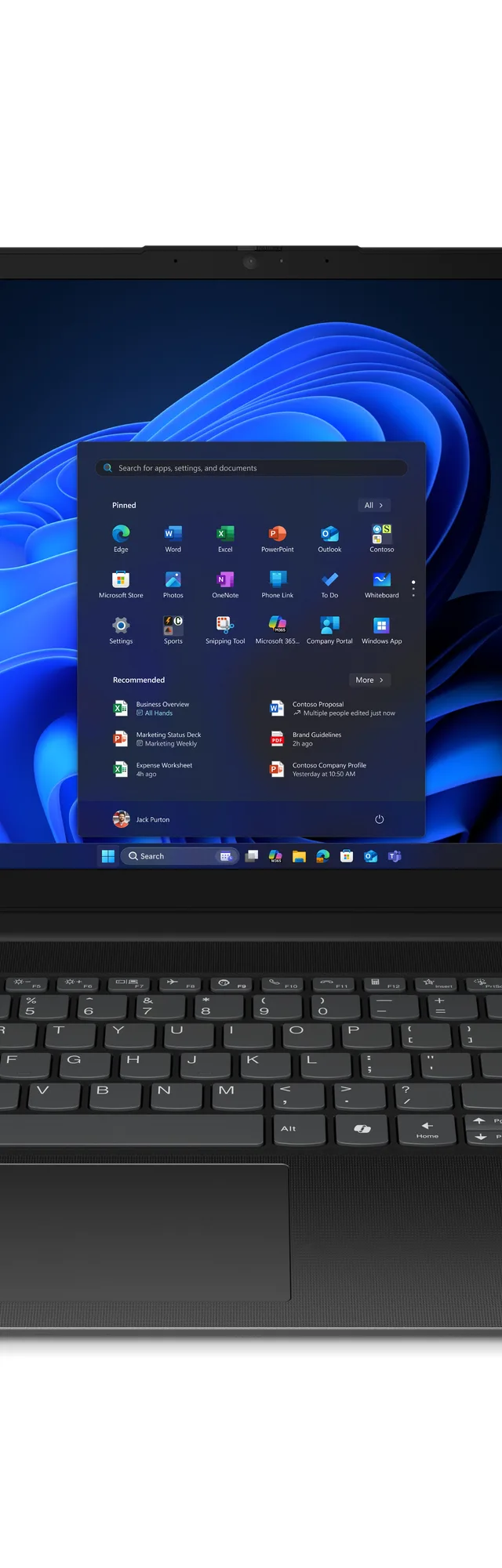This screenshot has height=1568, width=502.
Task: Open File Explorer from the taskbar
Action: click(x=299, y=856)
